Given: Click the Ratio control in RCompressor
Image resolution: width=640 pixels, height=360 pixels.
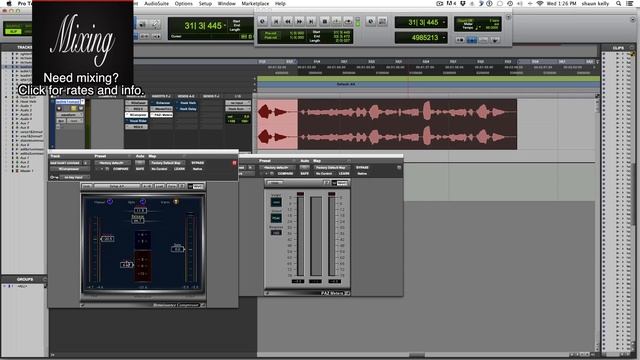Looking at the screenshot, I should (127, 264).
